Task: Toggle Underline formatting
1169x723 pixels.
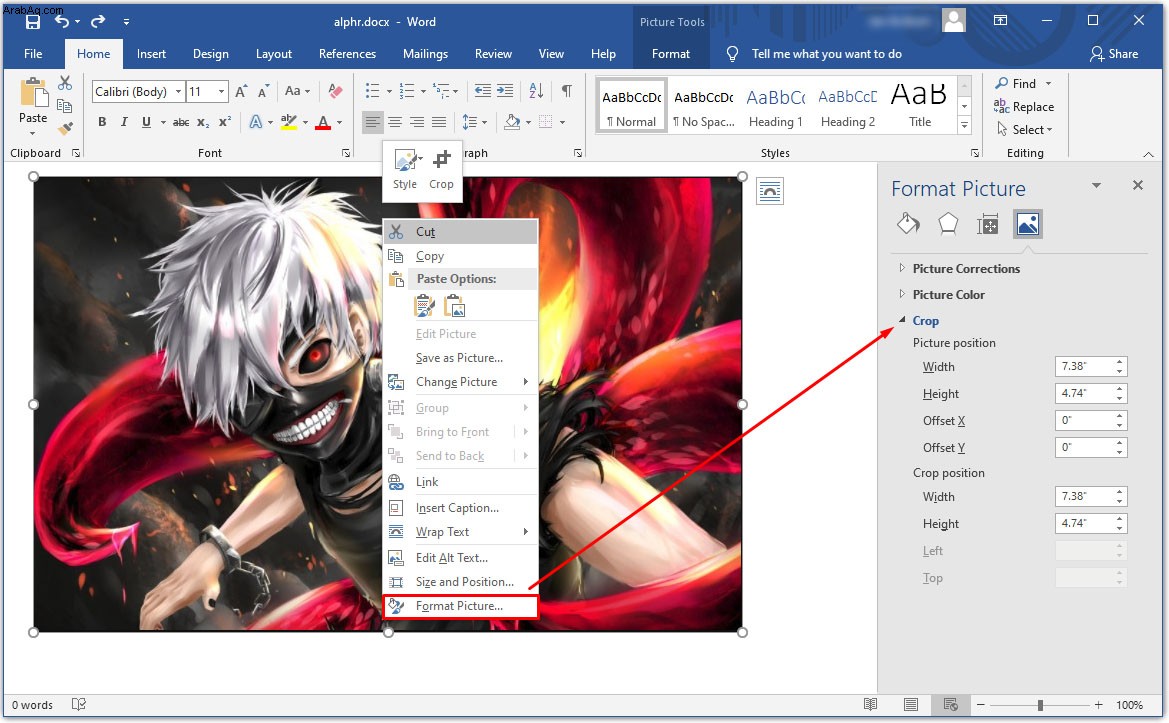Action: tap(146, 122)
